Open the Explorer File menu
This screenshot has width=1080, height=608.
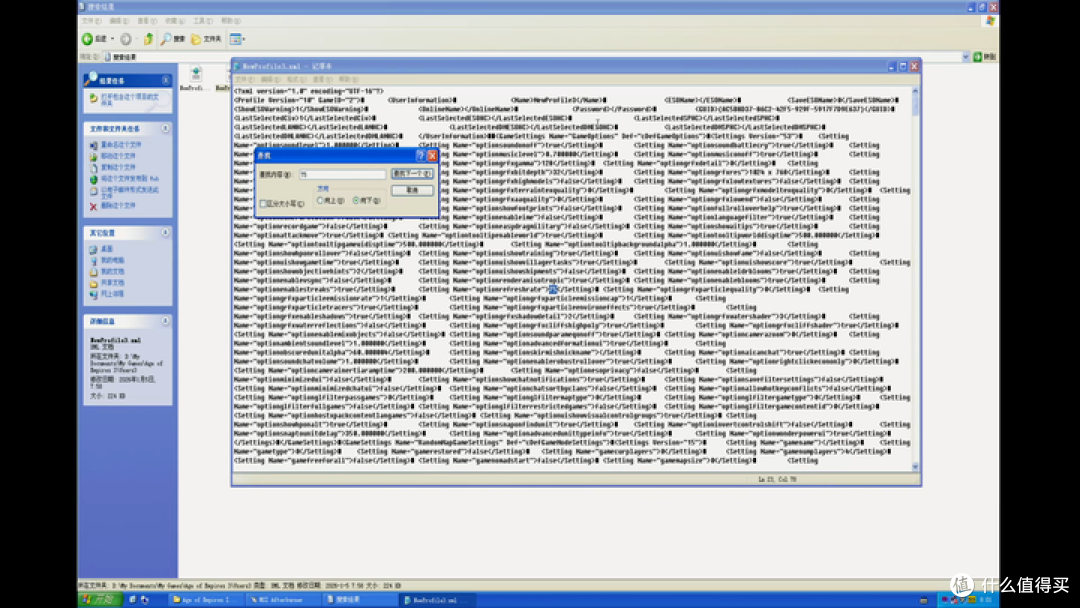[90, 21]
